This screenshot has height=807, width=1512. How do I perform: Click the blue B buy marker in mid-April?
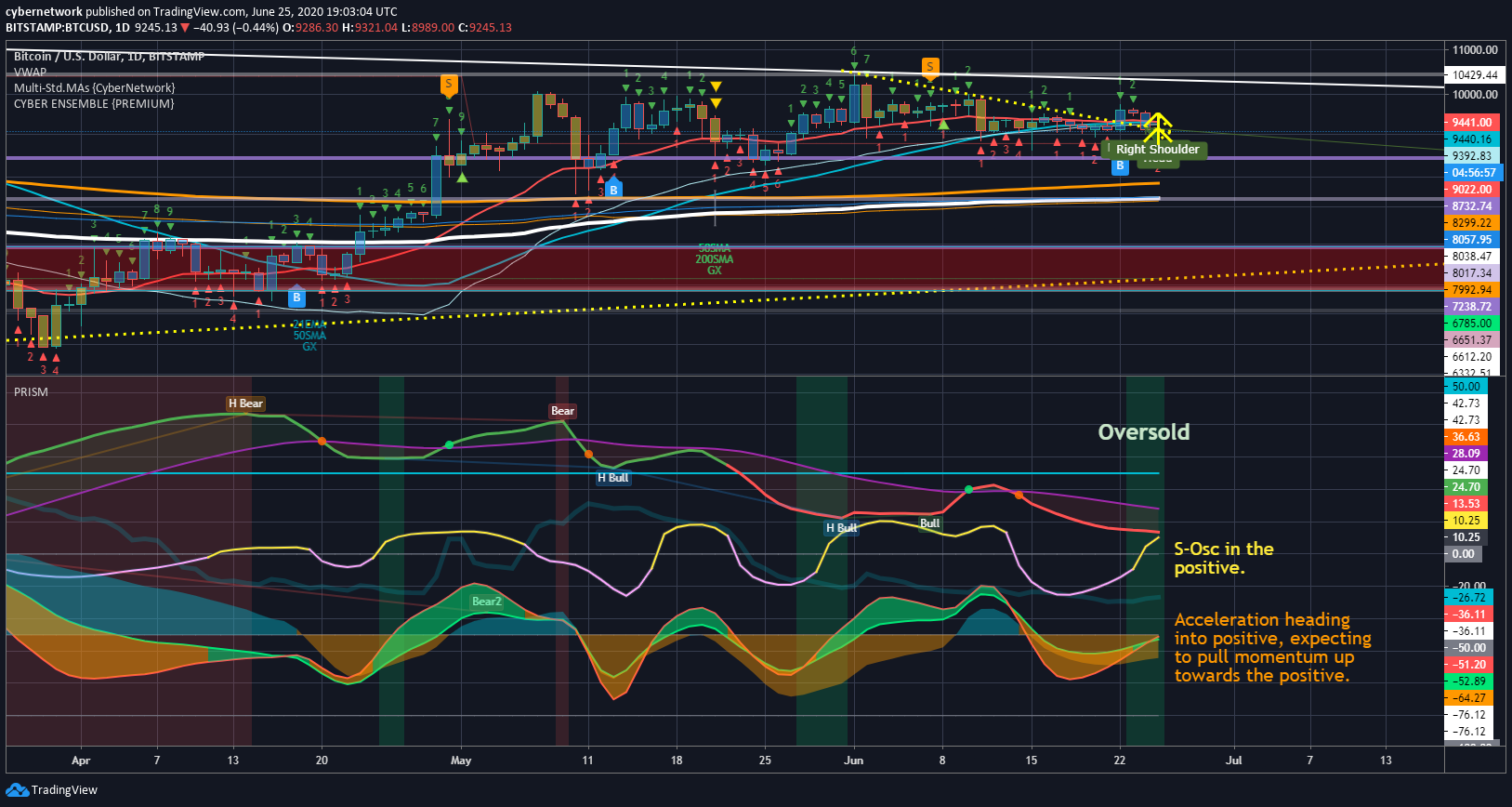(x=296, y=297)
